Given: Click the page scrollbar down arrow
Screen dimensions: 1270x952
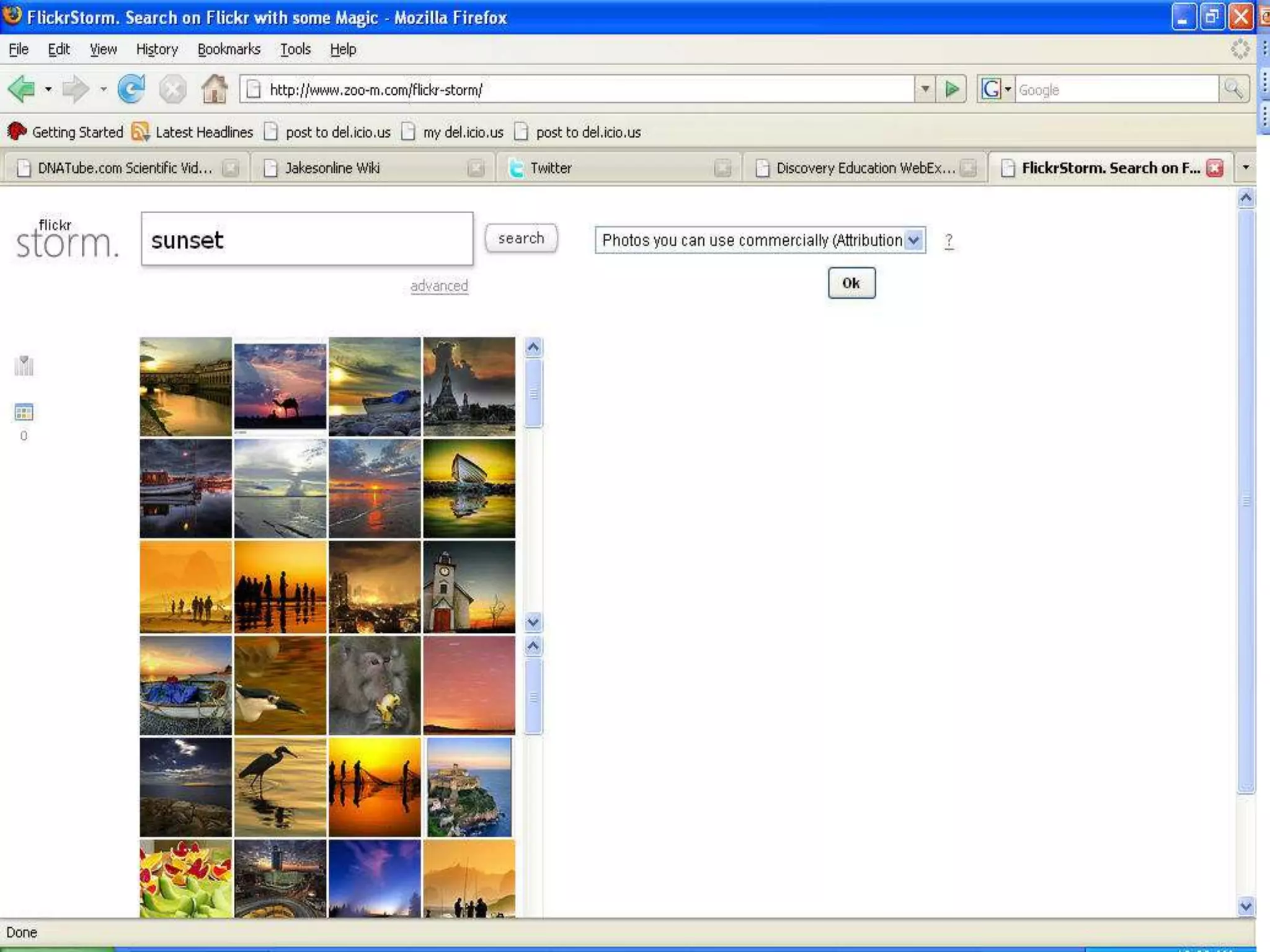Looking at the screenshot, I should (x=1246, y=906).
